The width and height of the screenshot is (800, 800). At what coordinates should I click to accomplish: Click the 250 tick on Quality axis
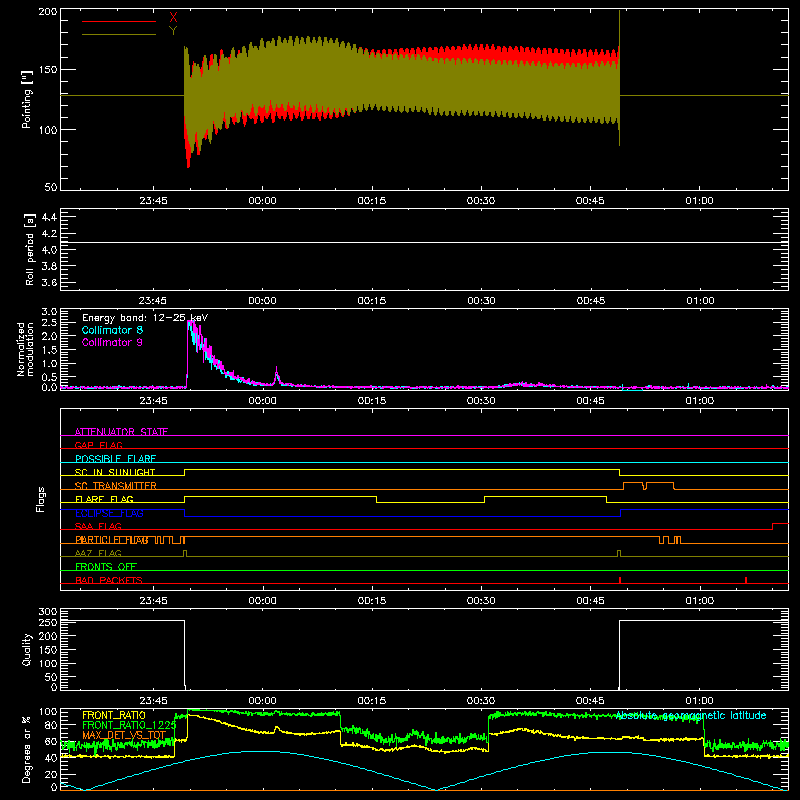pos(47,623)
